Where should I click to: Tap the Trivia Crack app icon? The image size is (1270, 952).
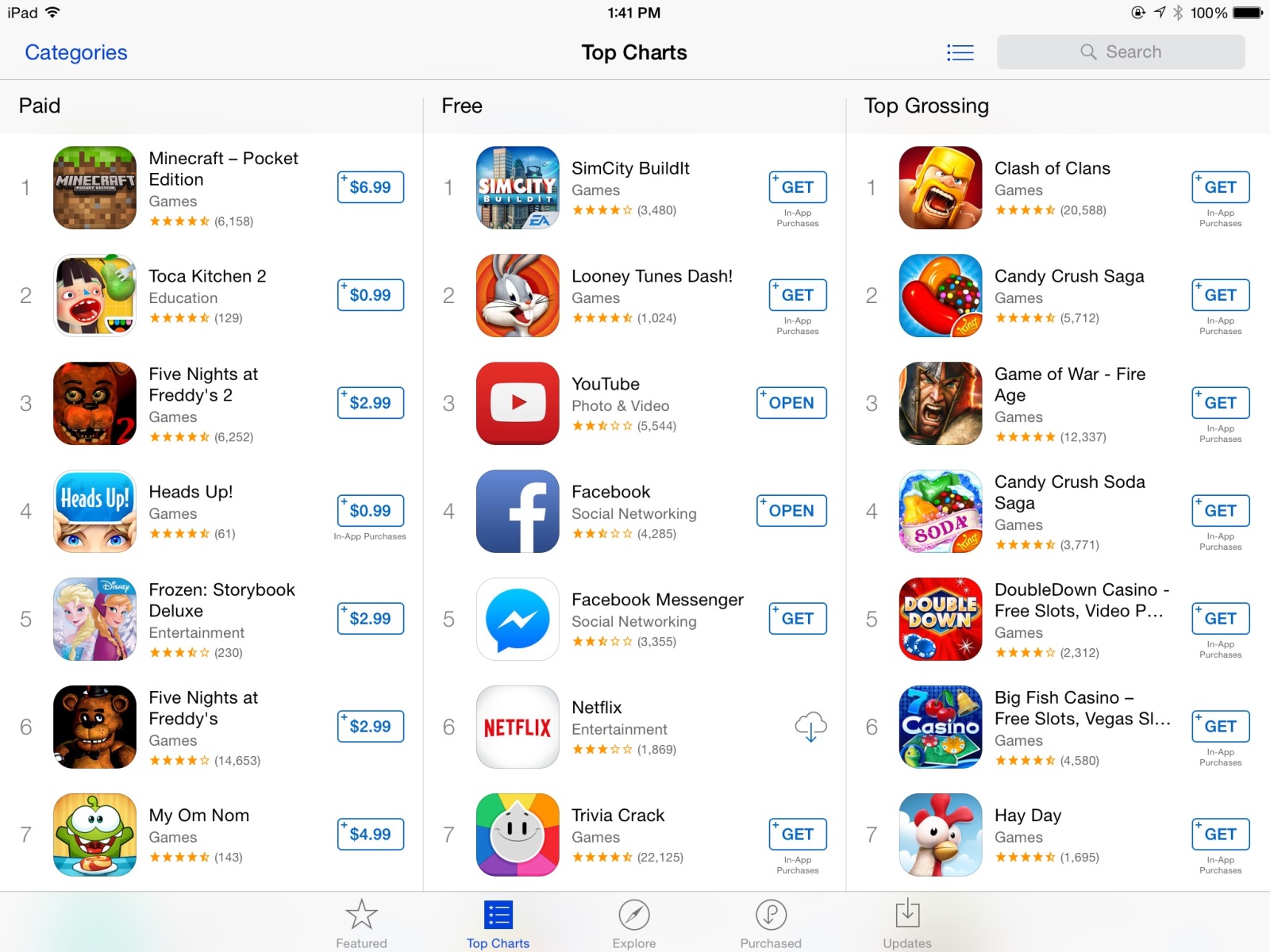(518, 835)
